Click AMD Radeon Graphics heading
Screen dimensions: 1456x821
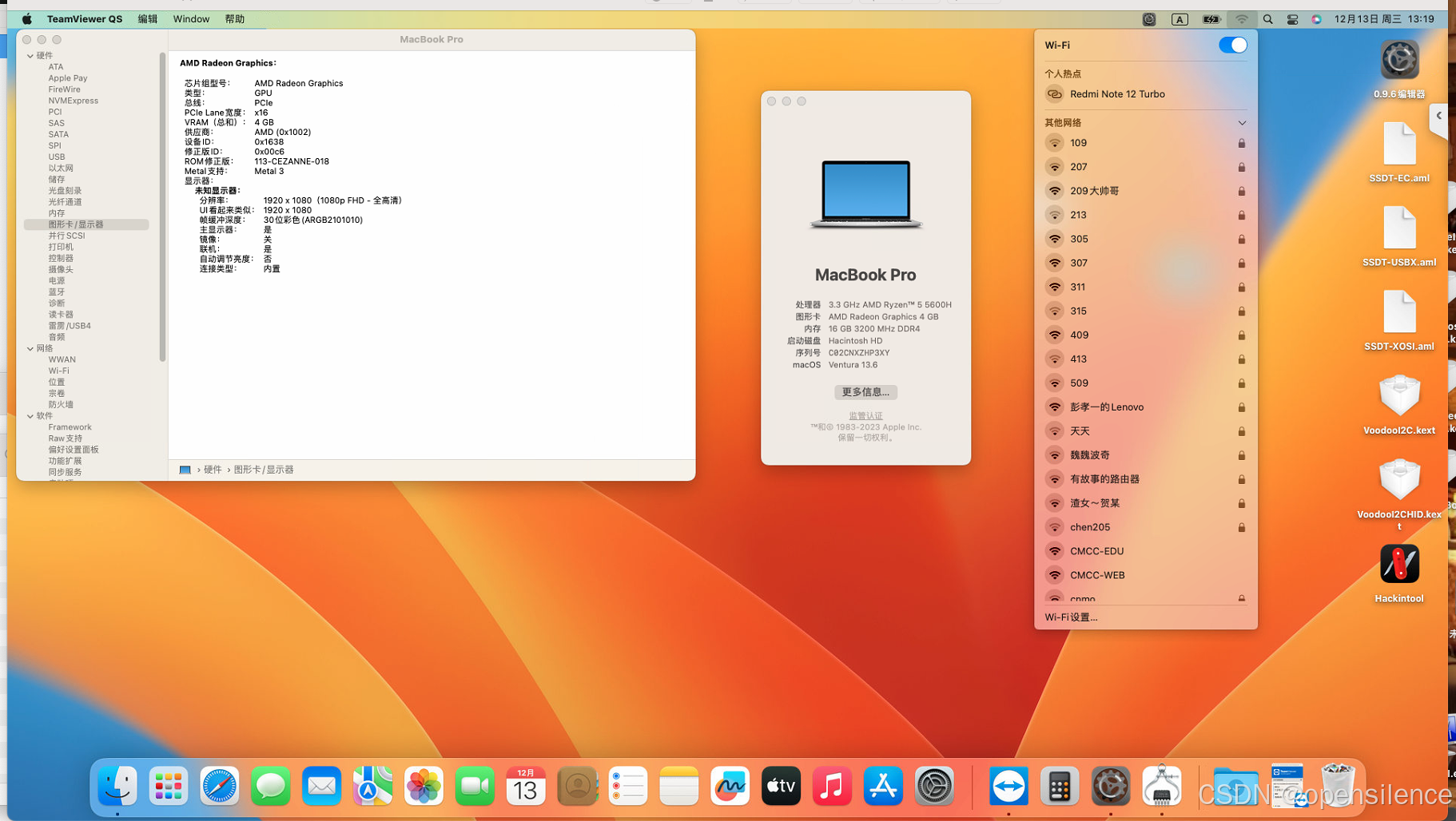point(228,63)
